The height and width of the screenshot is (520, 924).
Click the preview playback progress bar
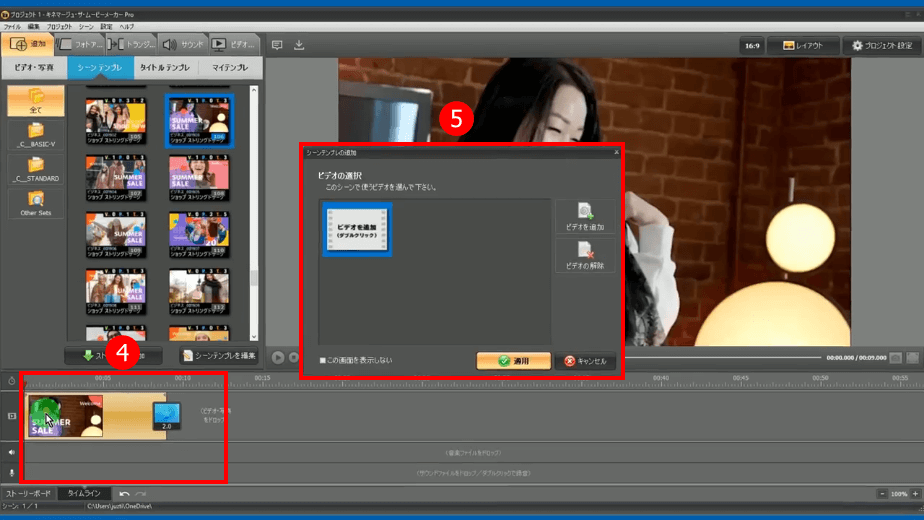pyautogui.click(x=720, y=357)
